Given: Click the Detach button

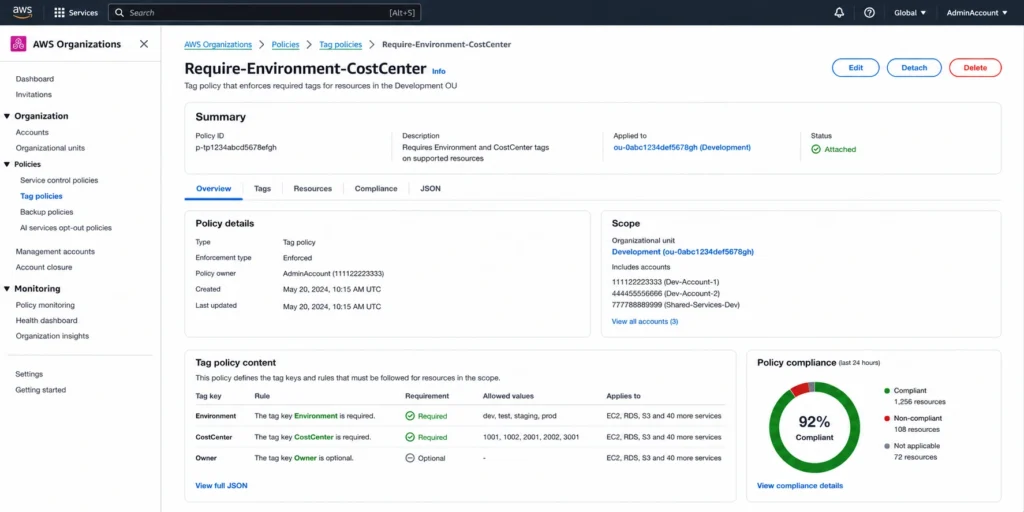Looking at the screenshot, I should (x=914, y=68).
